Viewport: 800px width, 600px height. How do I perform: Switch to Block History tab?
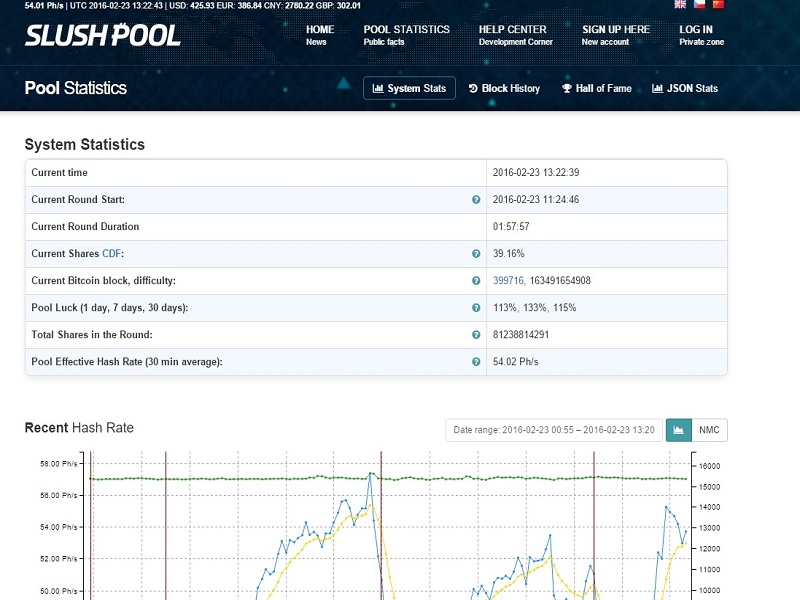click(x=504, y=88)
